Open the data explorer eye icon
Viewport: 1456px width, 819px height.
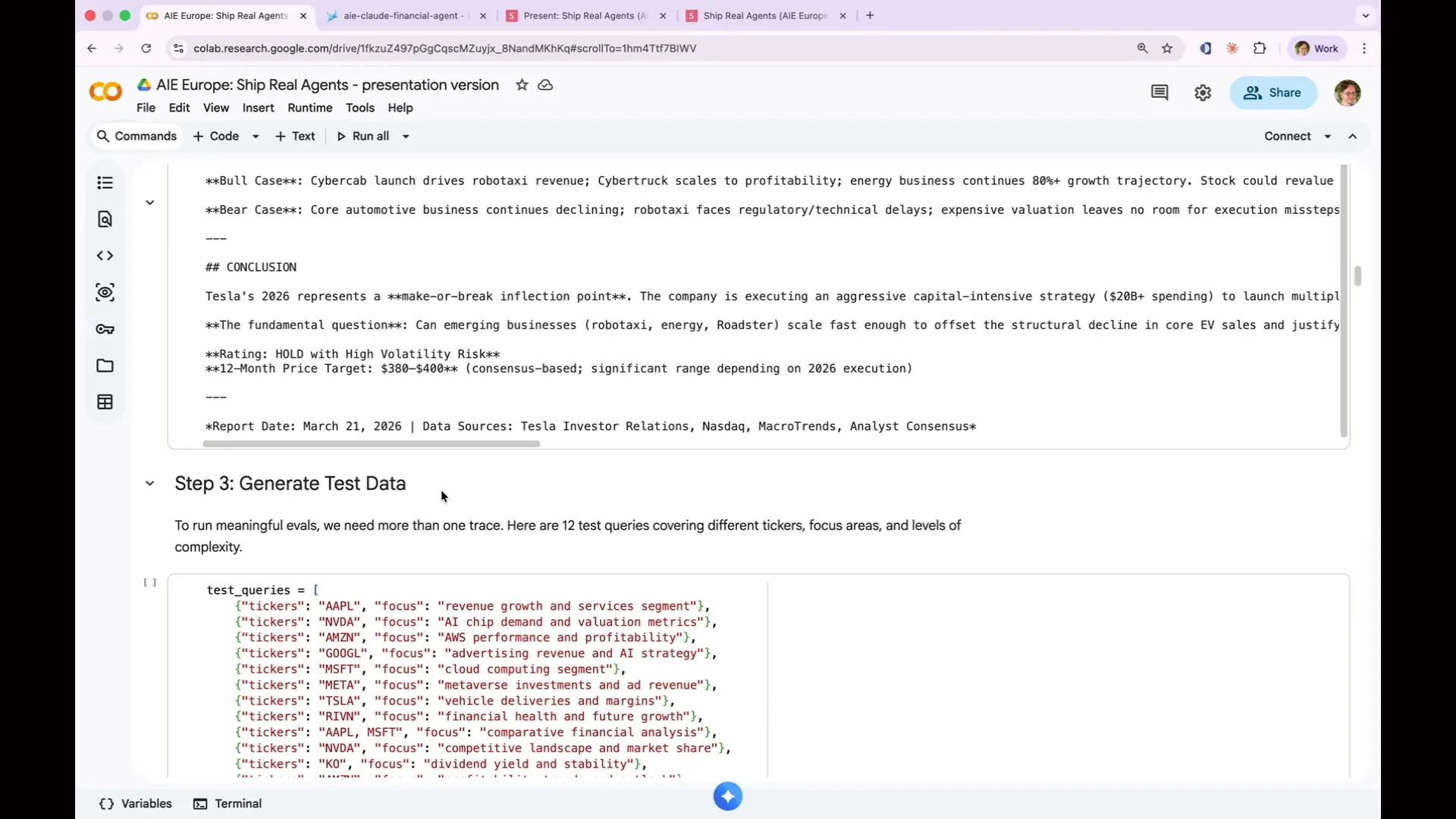tap(105, 293)
